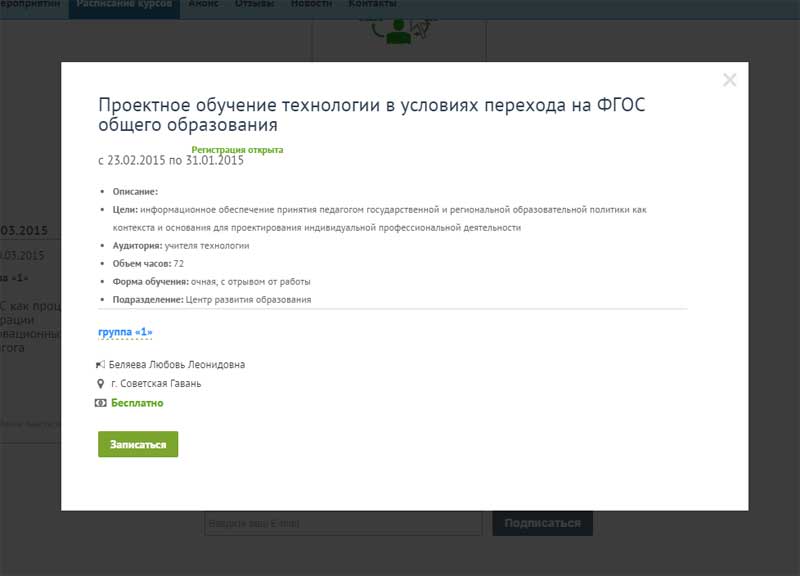Click the 'Форма обучения: очная' line
The width and height of the screenshot is (800, 576).
coord(212,282)
